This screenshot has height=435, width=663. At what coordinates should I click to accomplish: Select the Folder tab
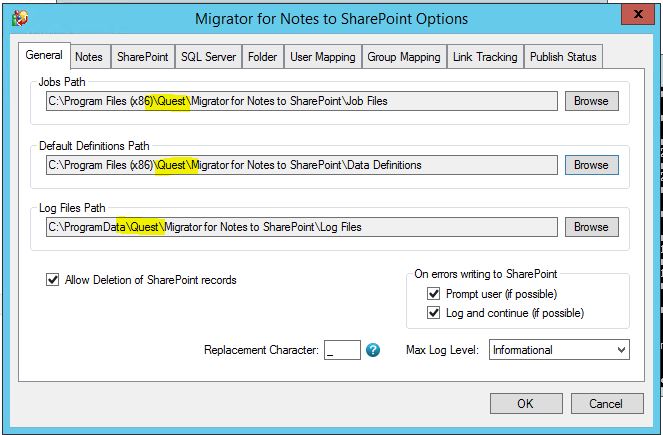point(263,57)
